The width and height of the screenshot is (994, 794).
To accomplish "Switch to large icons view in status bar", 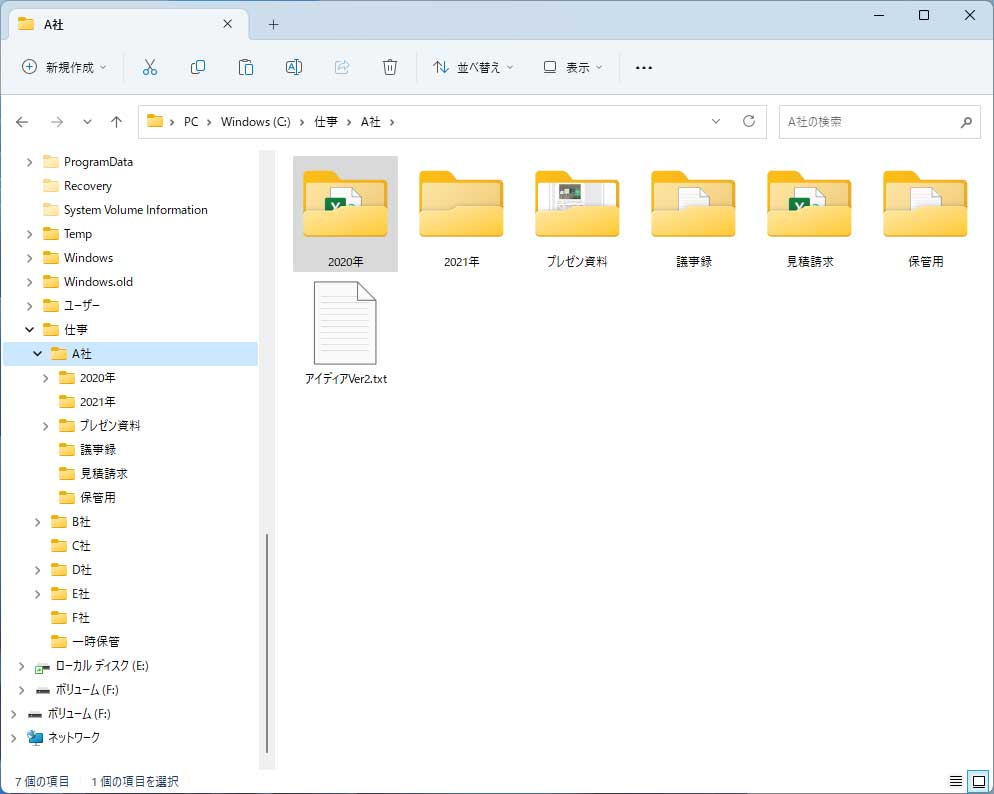I will pyautogui.click(x=979, y=781).
